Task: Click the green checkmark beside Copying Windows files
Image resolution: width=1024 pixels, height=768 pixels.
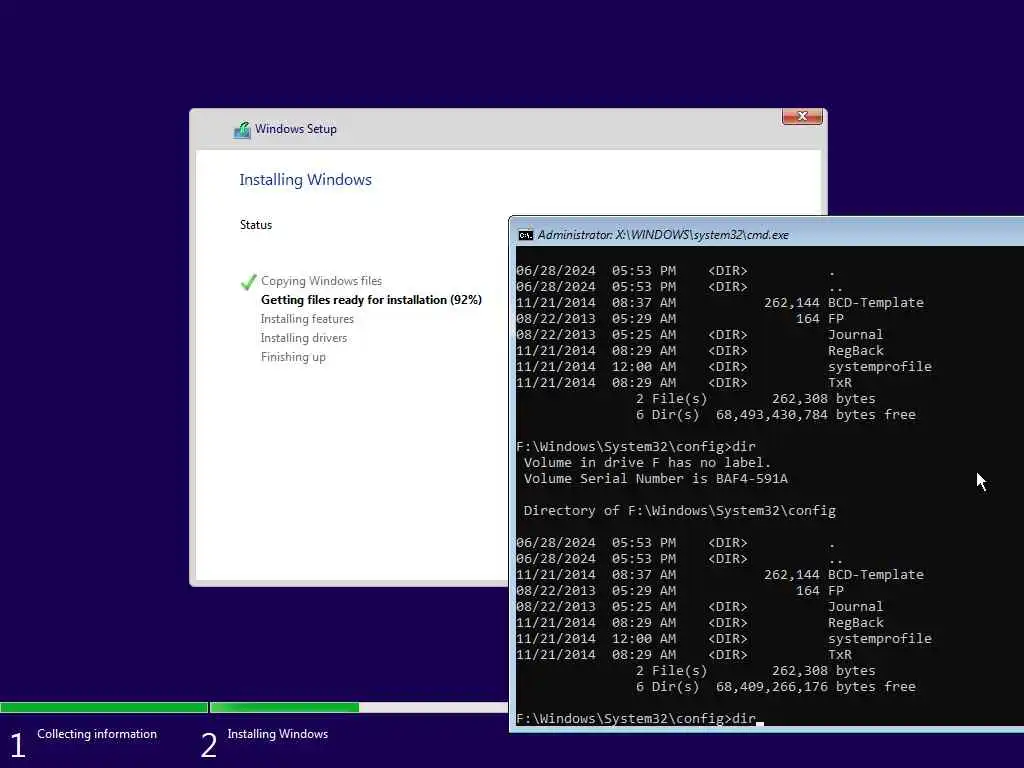Action: click(x=248, y=281)
